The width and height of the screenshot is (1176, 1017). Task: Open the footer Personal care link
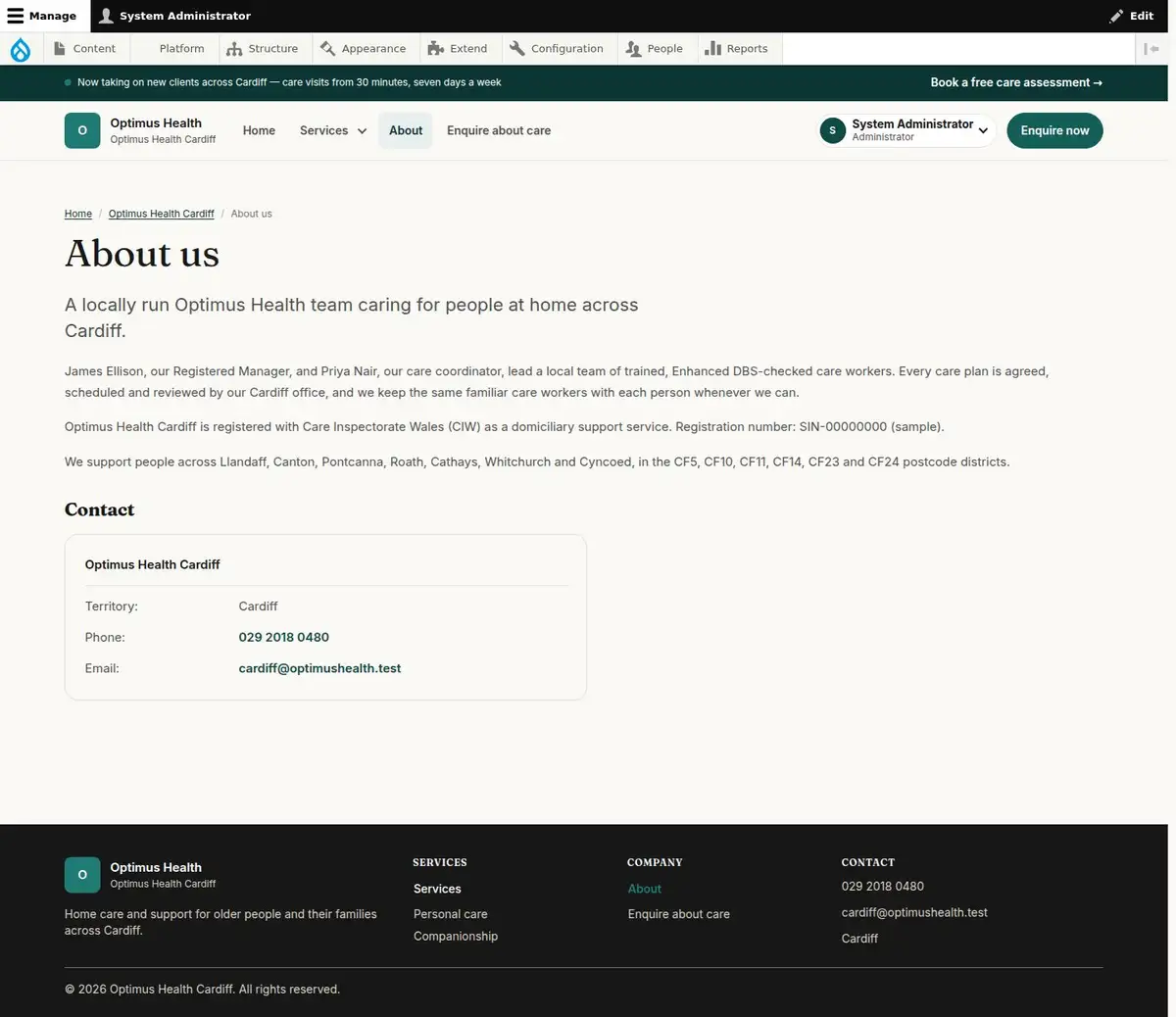pos(451,914)
